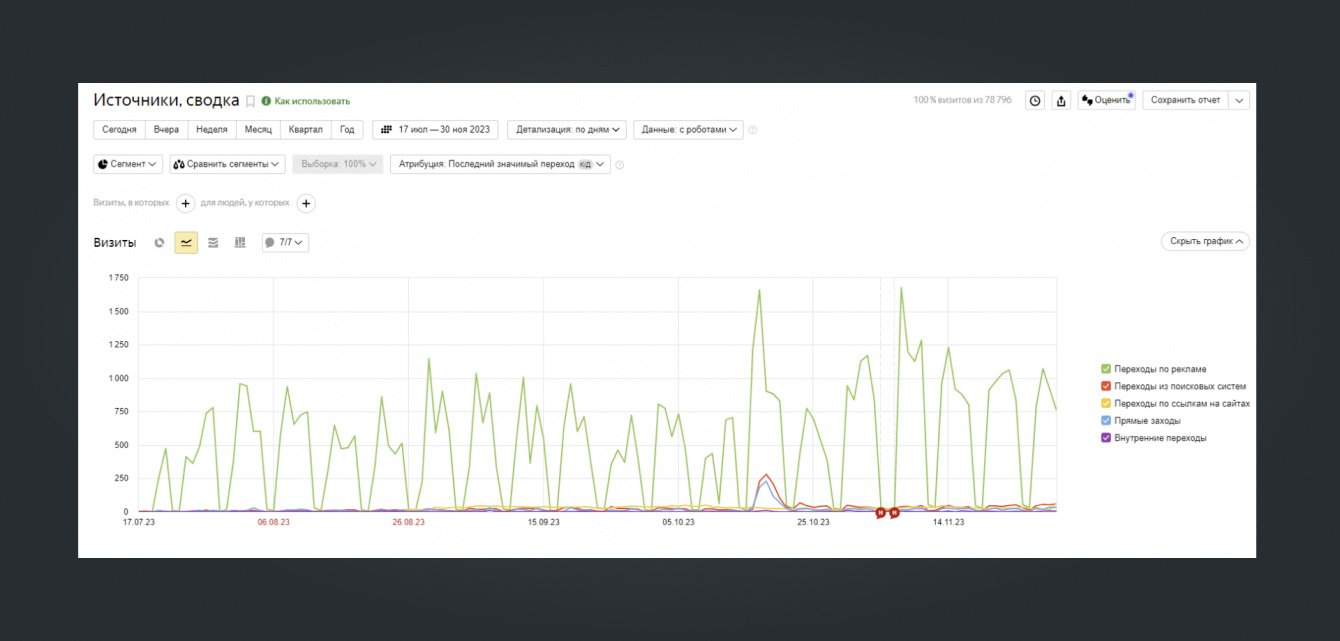The width and height of the screenshot is (1340, 641).
Task: Open the 7/7 annotations dropdown
Action: [285, 242]
